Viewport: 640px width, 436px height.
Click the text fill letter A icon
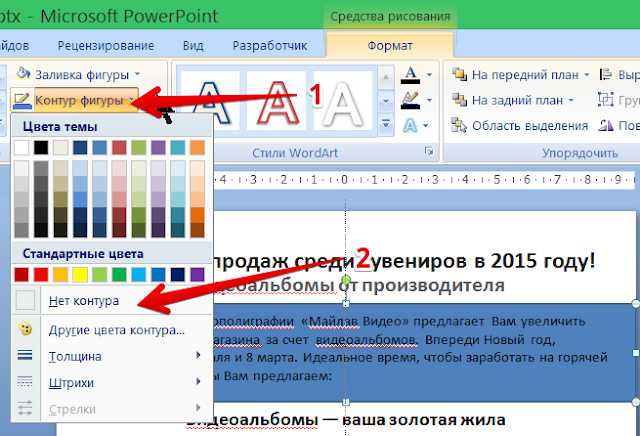[410, 75]
